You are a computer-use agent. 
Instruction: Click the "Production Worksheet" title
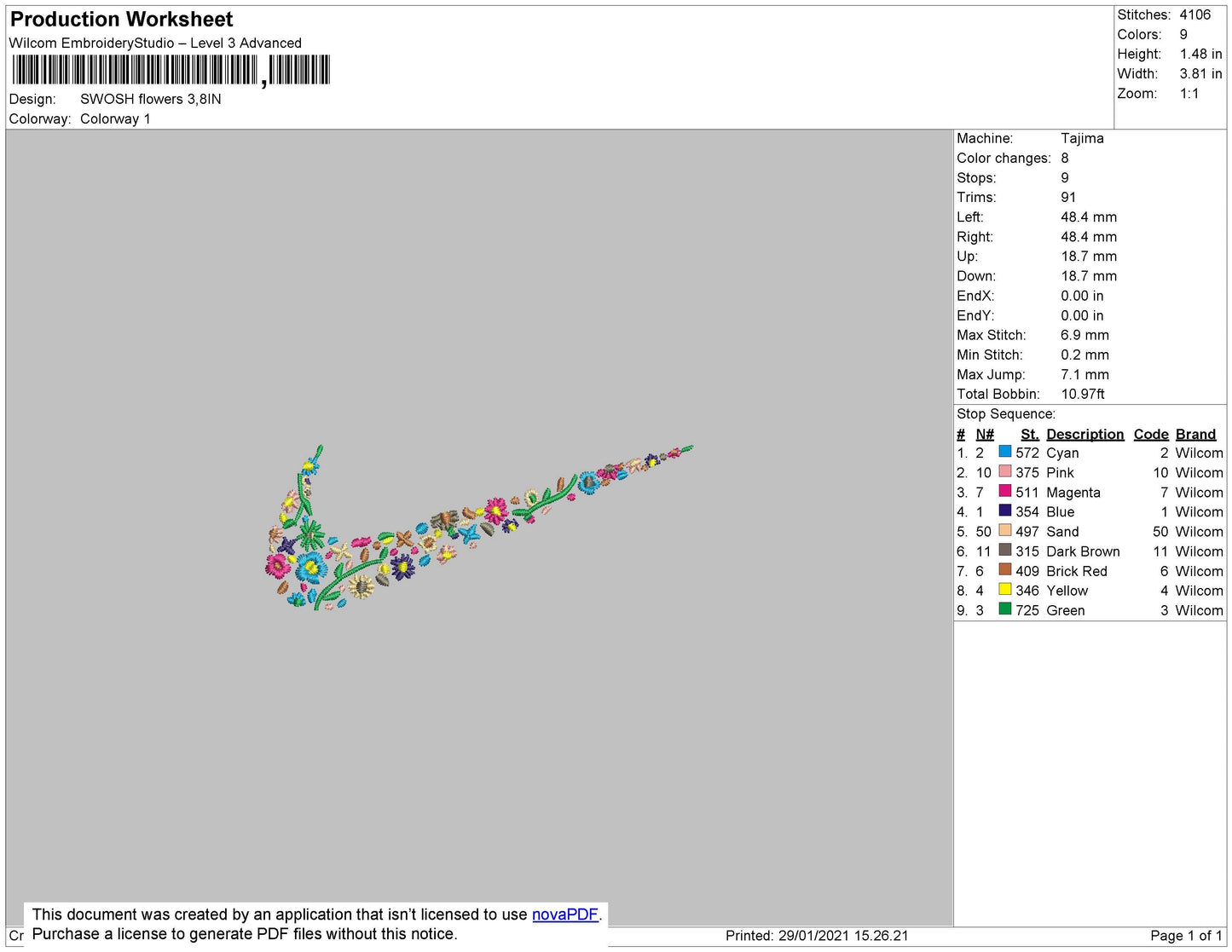click(x=121, y=20)
